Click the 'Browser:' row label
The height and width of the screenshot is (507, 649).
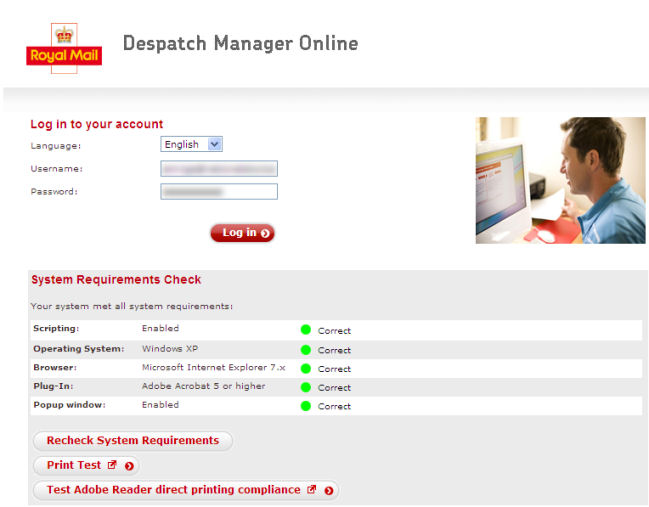click(x=55, y=367)
